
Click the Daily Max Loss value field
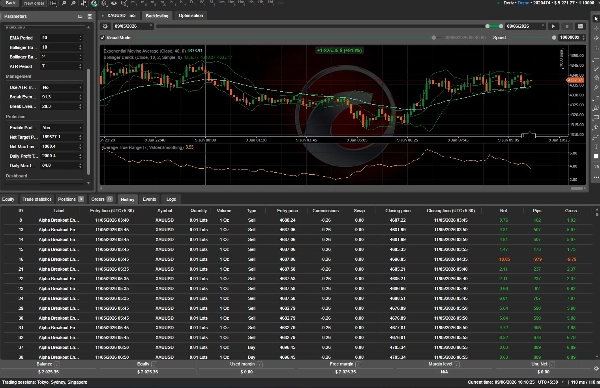(59, 165)
